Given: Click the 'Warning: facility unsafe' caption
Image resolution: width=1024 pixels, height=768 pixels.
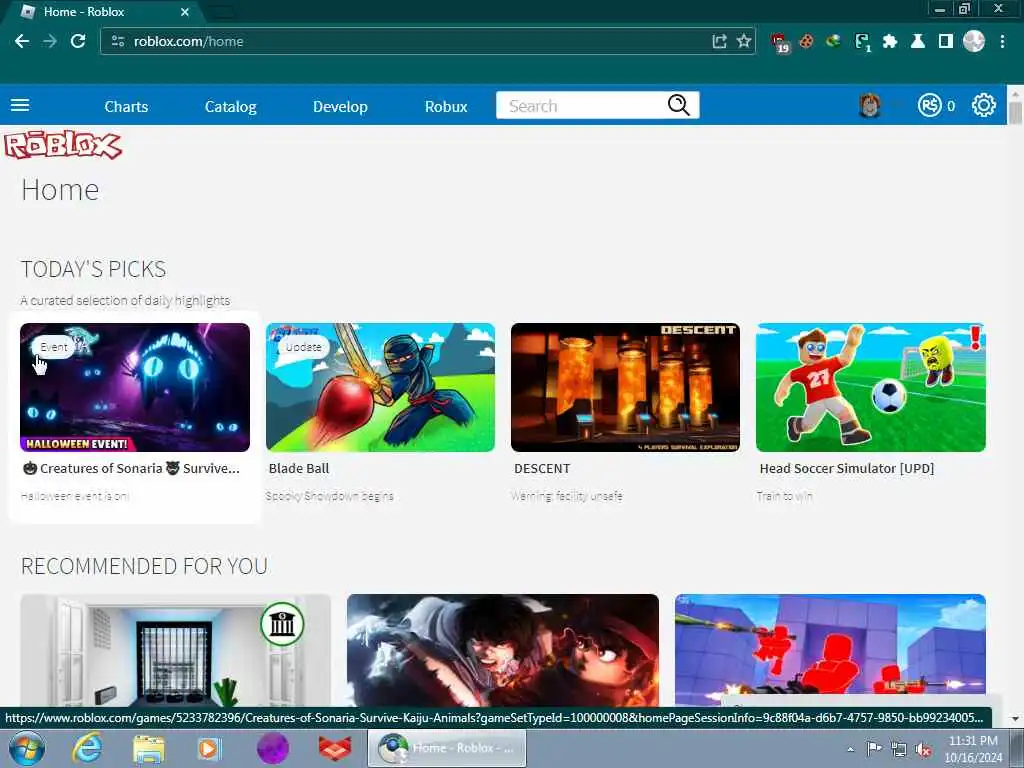Looking at the screenshot, I should pos(567,496).
